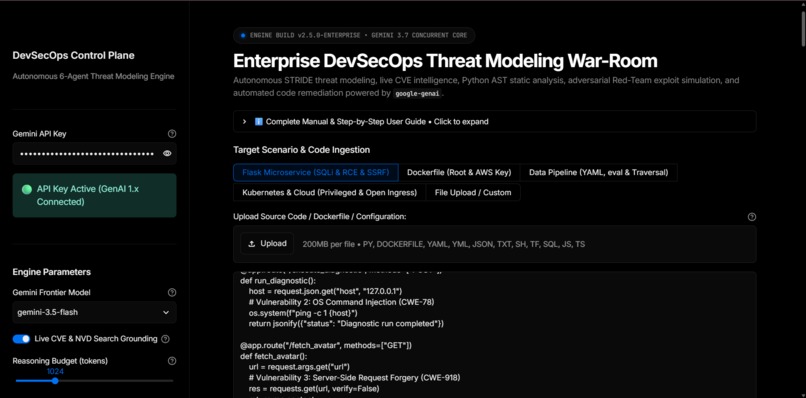Image resolution: width=806 pixels, height=398 pixels.
Task: Select the Data Pipeline scenario tab
Action: (x=598, y=172)
